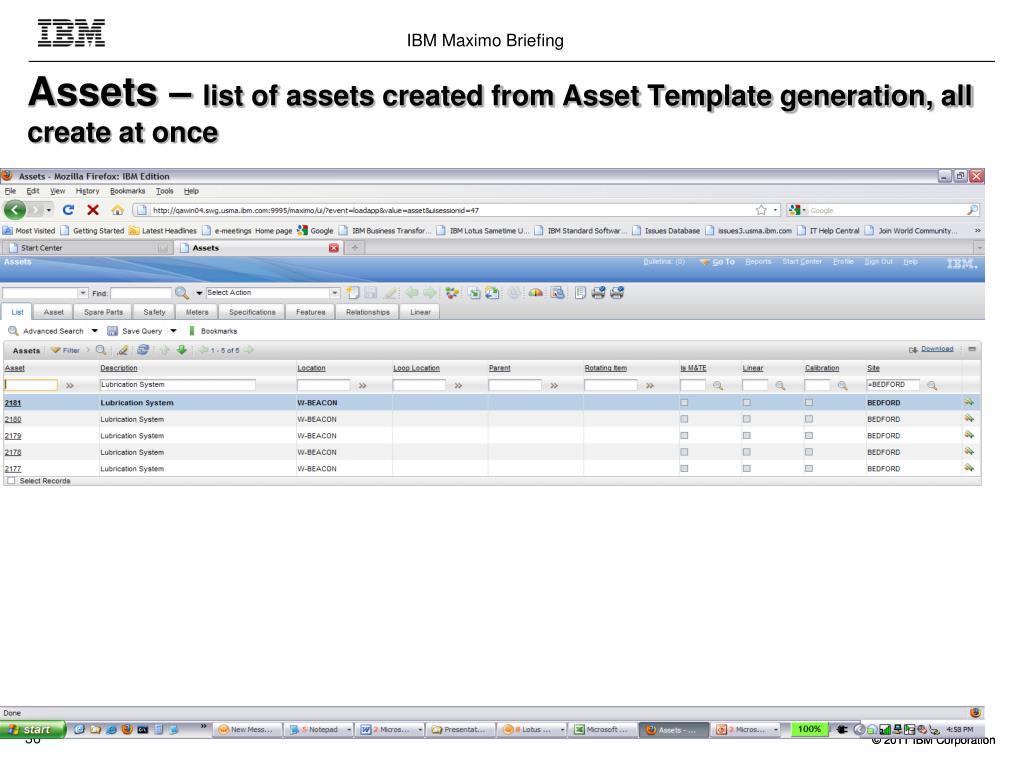
Task: Go to browser Home icon
Action: click(x=118, y=210)
